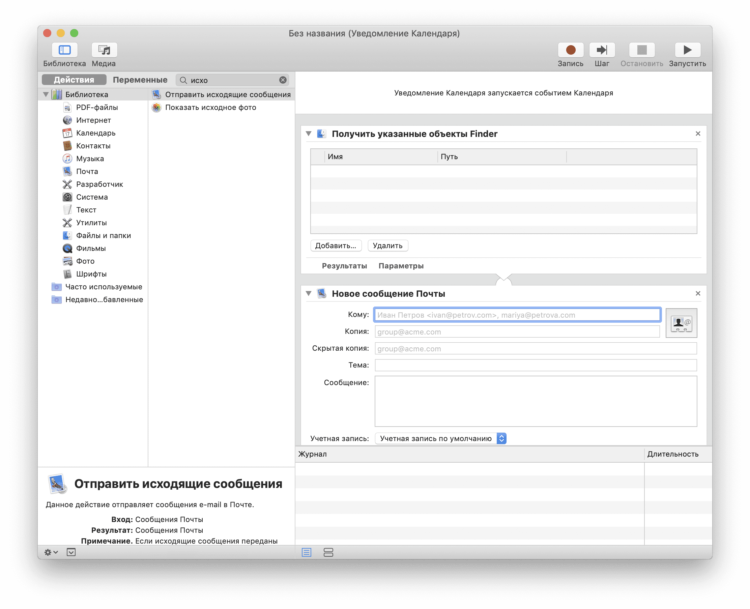Click the Копия field
The height and width of the screenshot is (609, 750).
(x=517, y=332)
